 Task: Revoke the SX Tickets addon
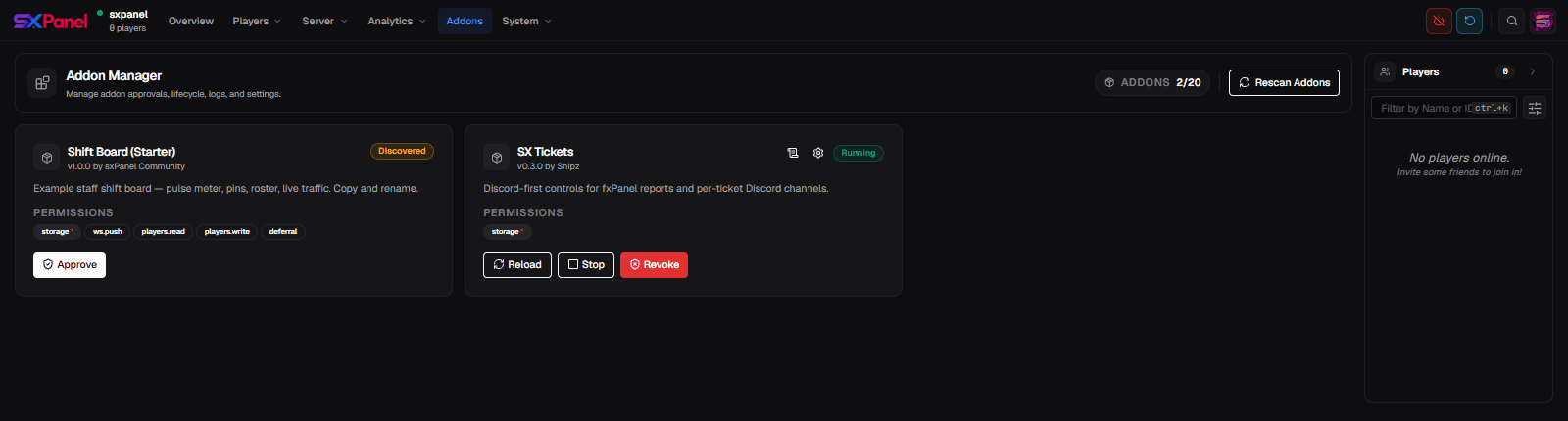pos(654,264)
